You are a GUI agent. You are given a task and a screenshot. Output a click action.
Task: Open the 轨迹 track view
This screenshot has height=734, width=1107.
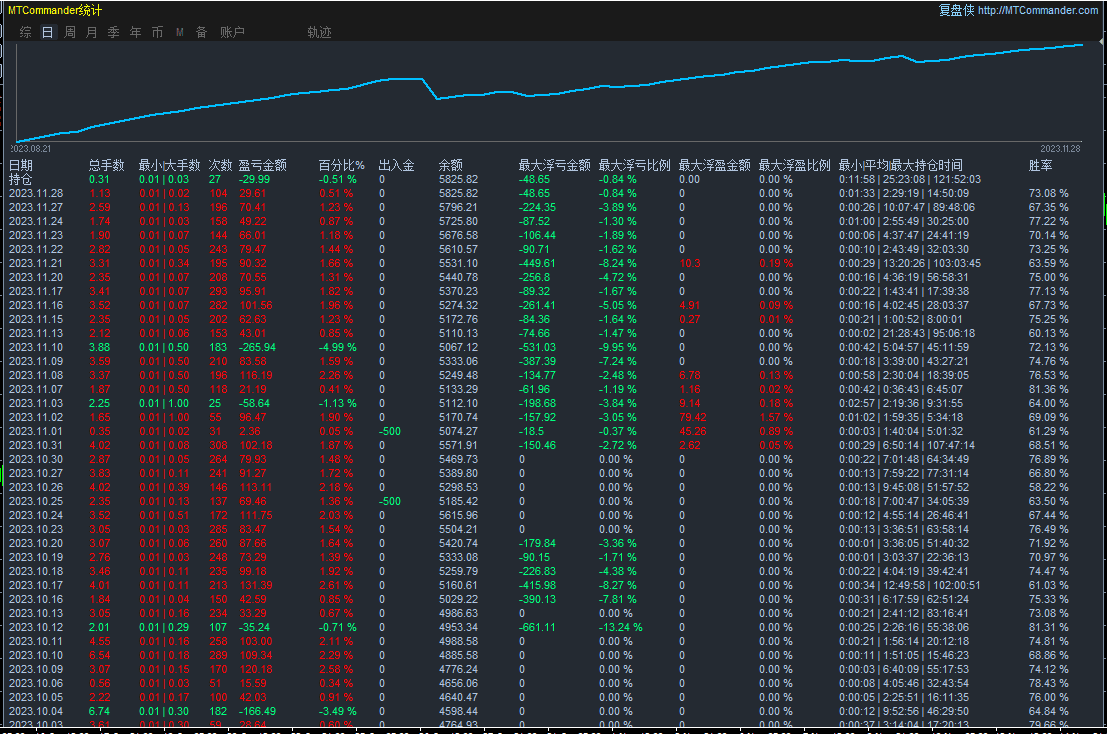319,32
